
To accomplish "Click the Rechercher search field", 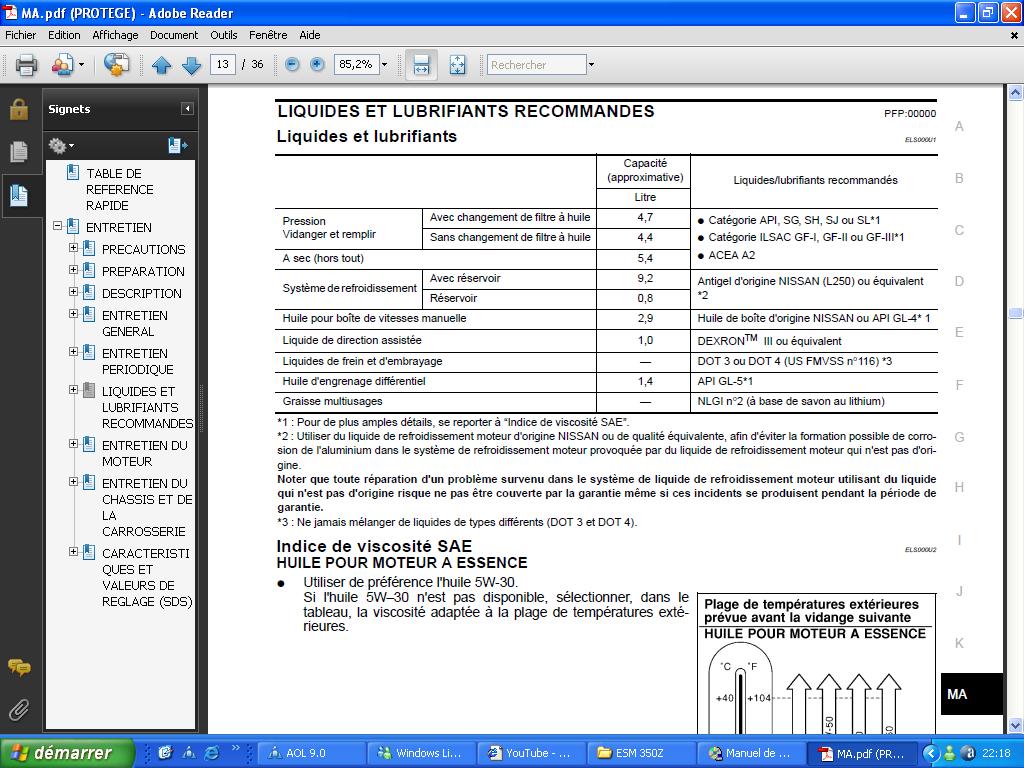I will point(535,65).
